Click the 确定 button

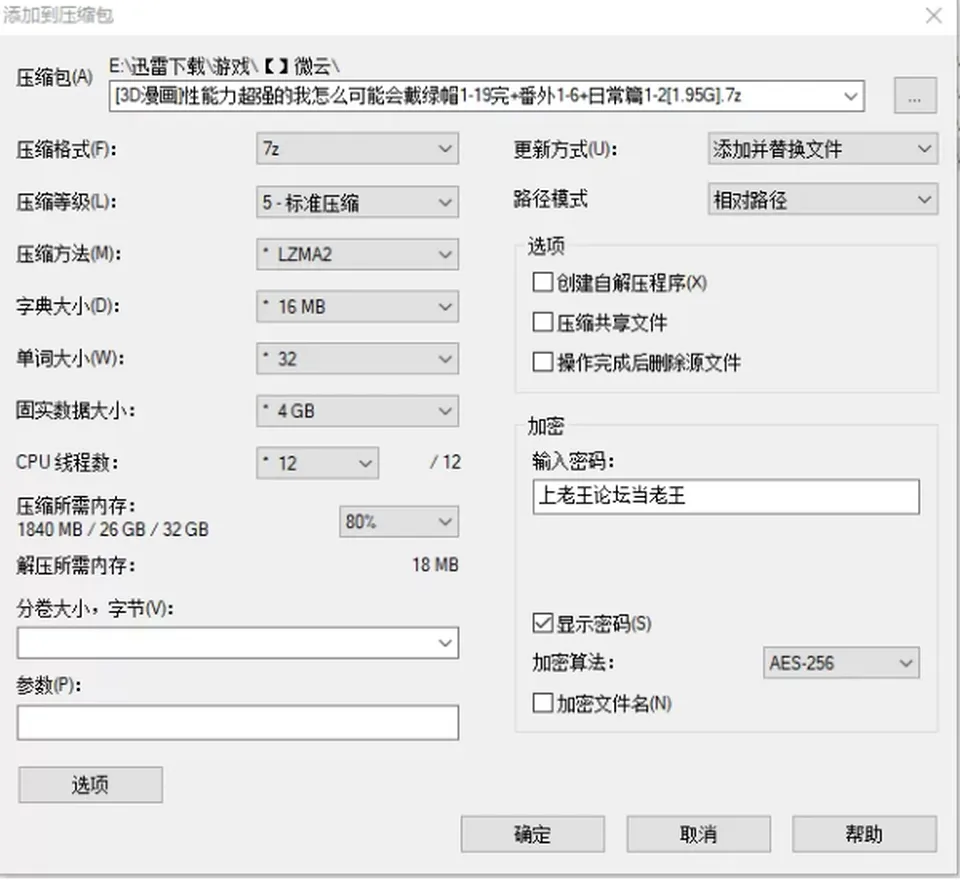tap(533, 834)
